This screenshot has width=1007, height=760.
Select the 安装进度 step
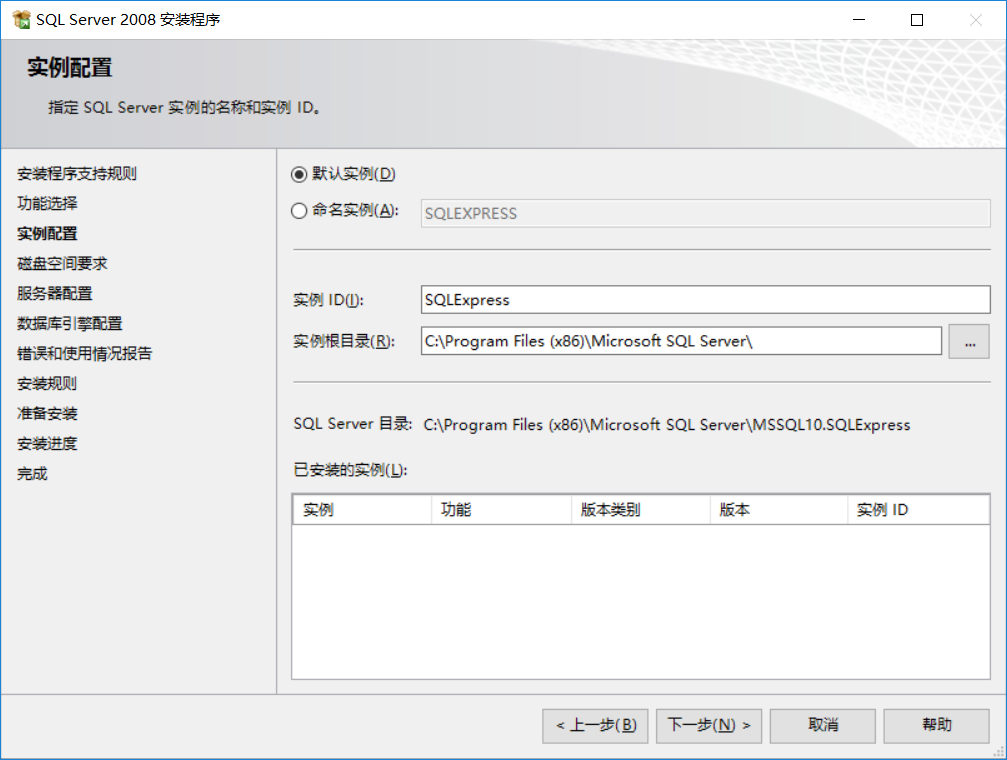click(47, 443)
